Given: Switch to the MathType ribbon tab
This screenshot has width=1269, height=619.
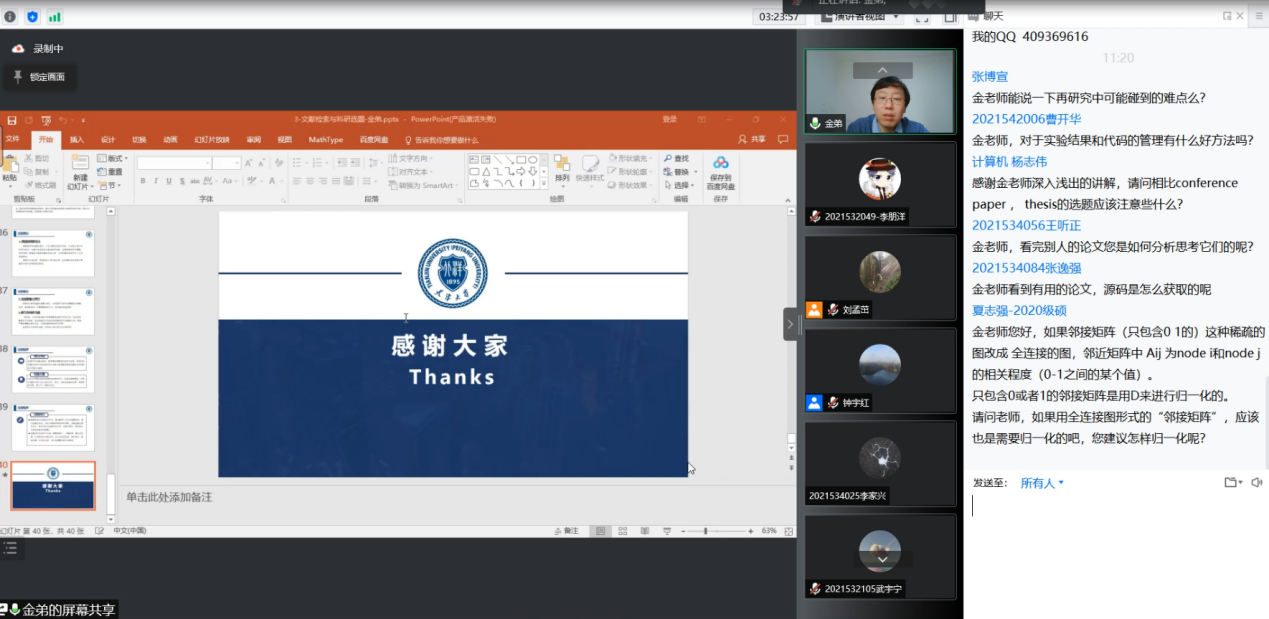Looking at the screenshot, I should (x=326, y=140).
